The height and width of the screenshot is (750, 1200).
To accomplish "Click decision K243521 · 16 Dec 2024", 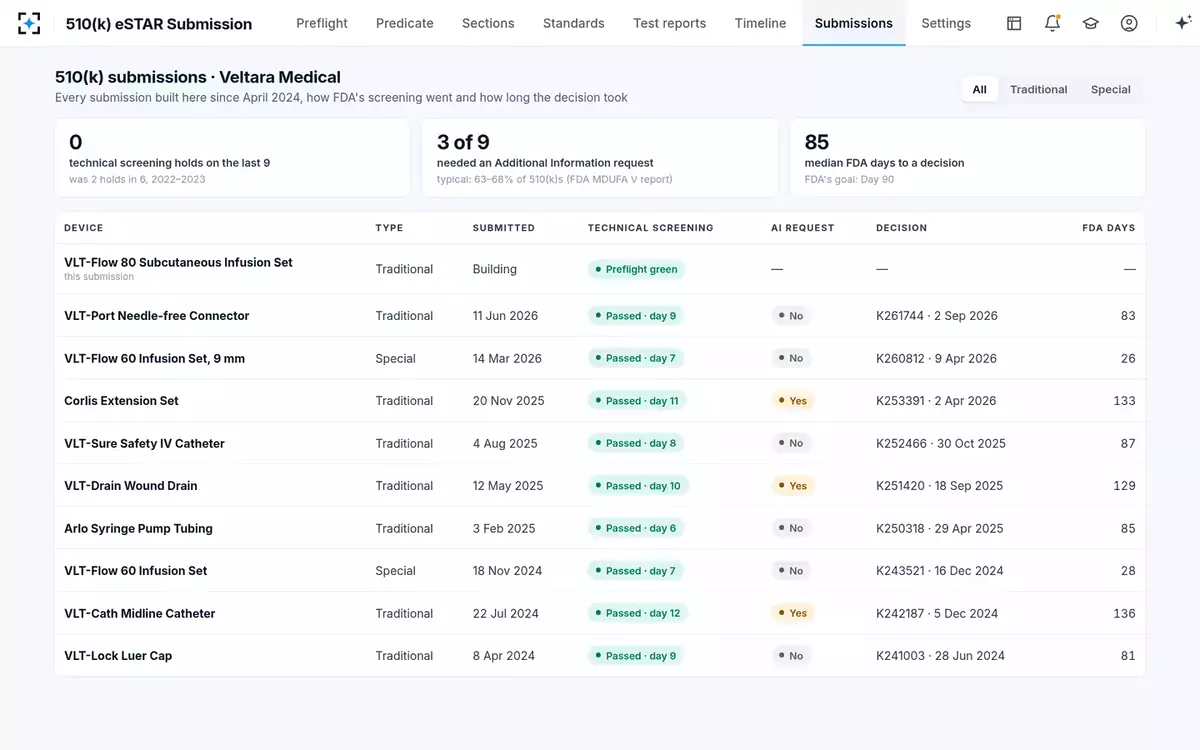I will (940, 571).
